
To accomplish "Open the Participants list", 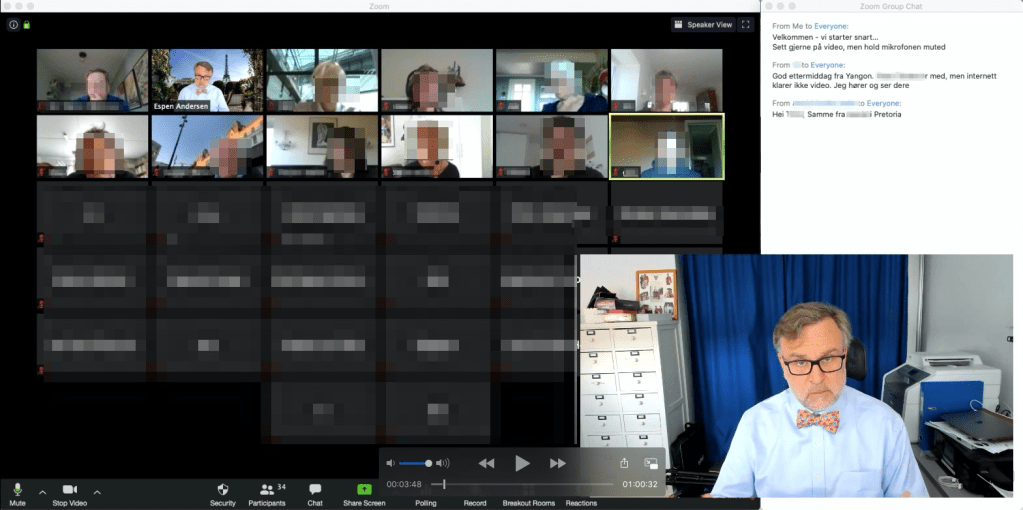I will [x=267, y=490].
